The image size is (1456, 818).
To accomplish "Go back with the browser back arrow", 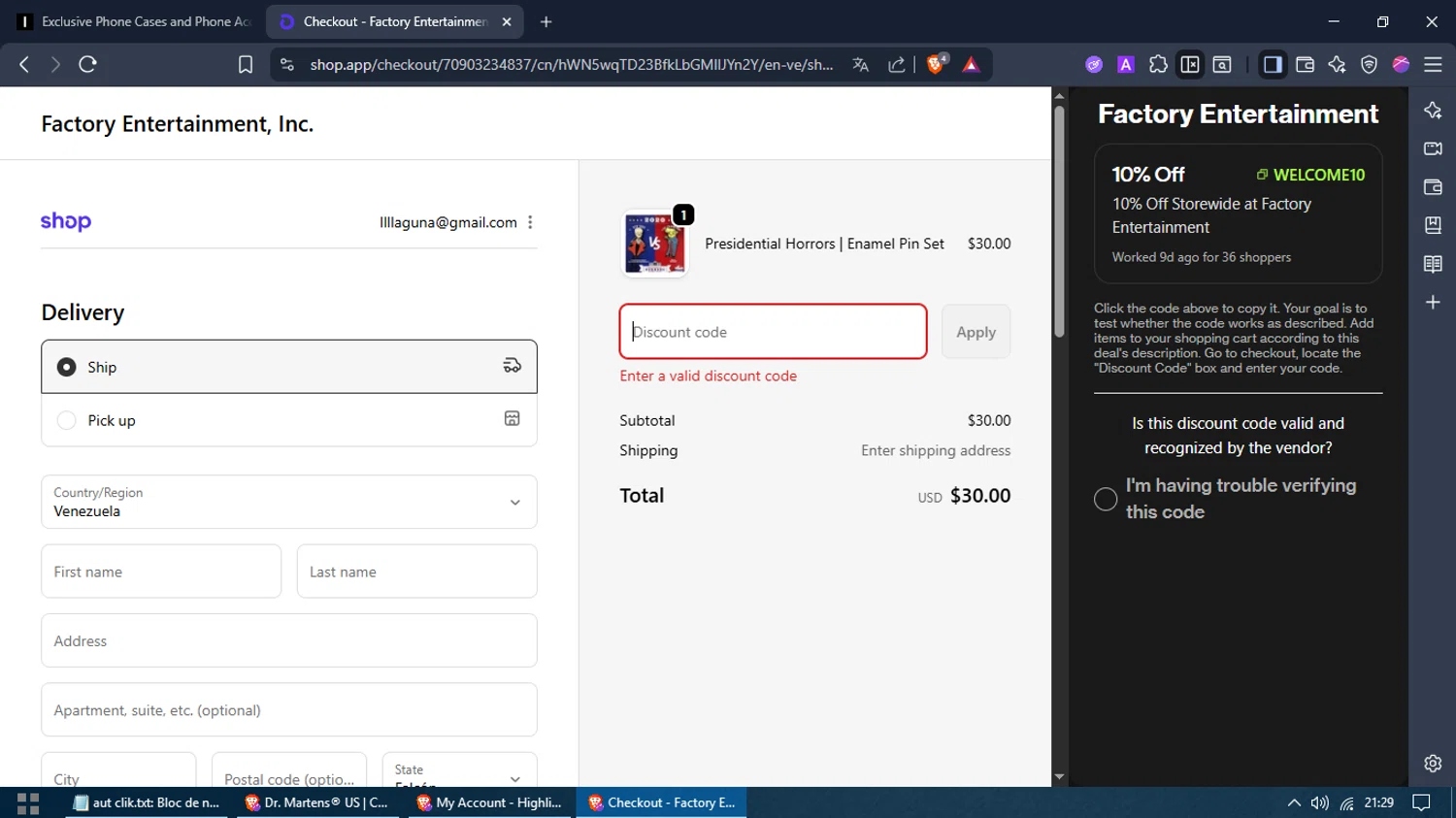I will pyautogui.click(x=24, y=64).
